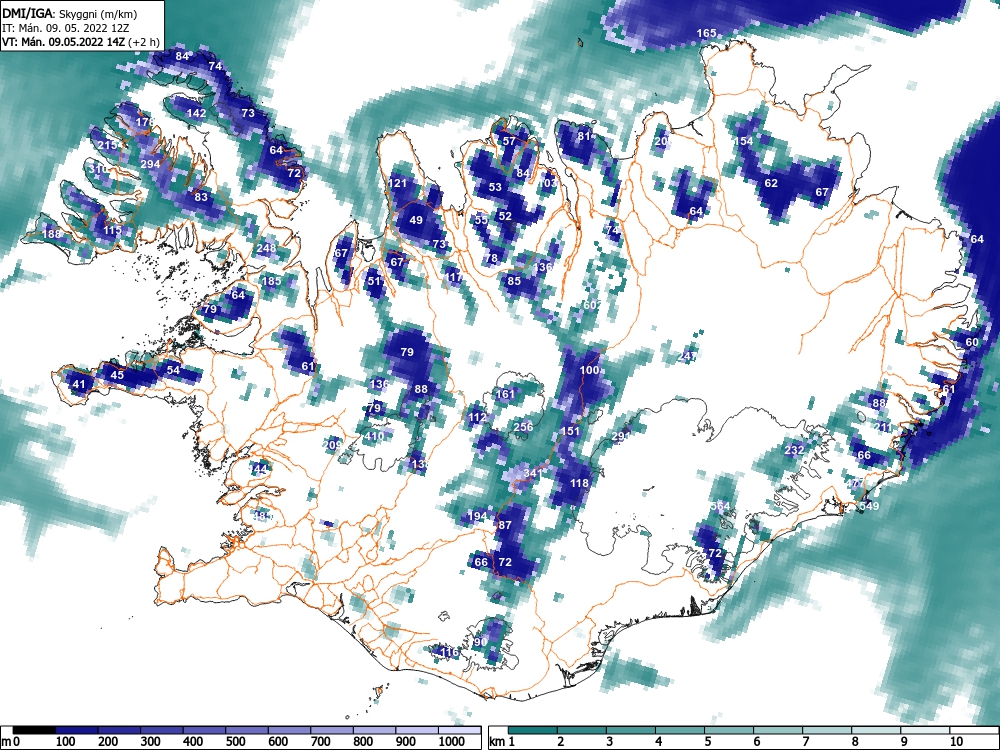This screenshot has height=750, width=1000.
Task: Click the visibility value 115 on the map
Action: (x=112, y=230)
